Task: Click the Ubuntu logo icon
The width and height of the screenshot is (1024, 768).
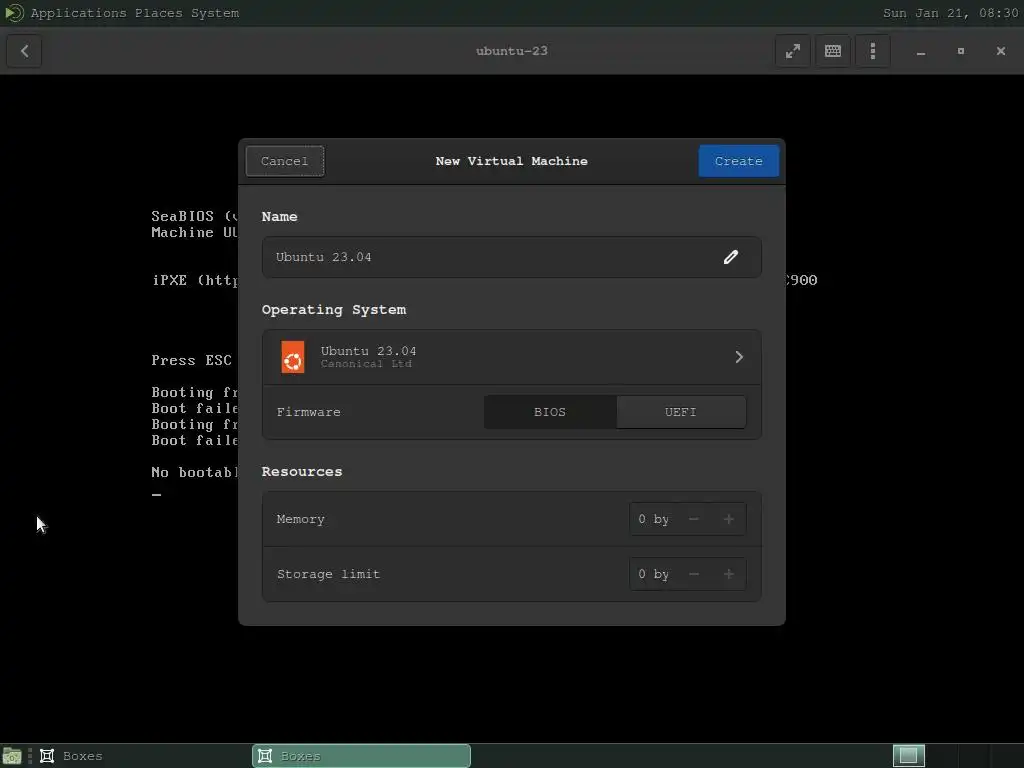Action: tap(293, 357)
